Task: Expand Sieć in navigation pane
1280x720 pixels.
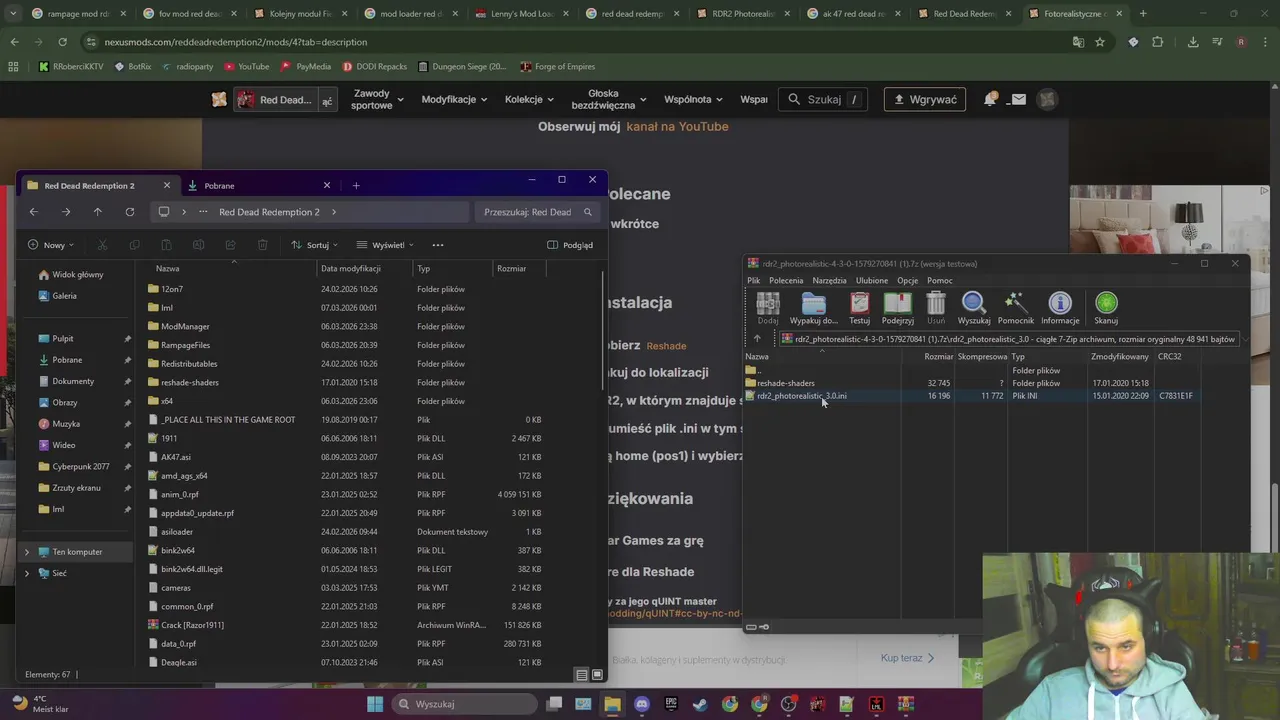Action: pos(27,573)
